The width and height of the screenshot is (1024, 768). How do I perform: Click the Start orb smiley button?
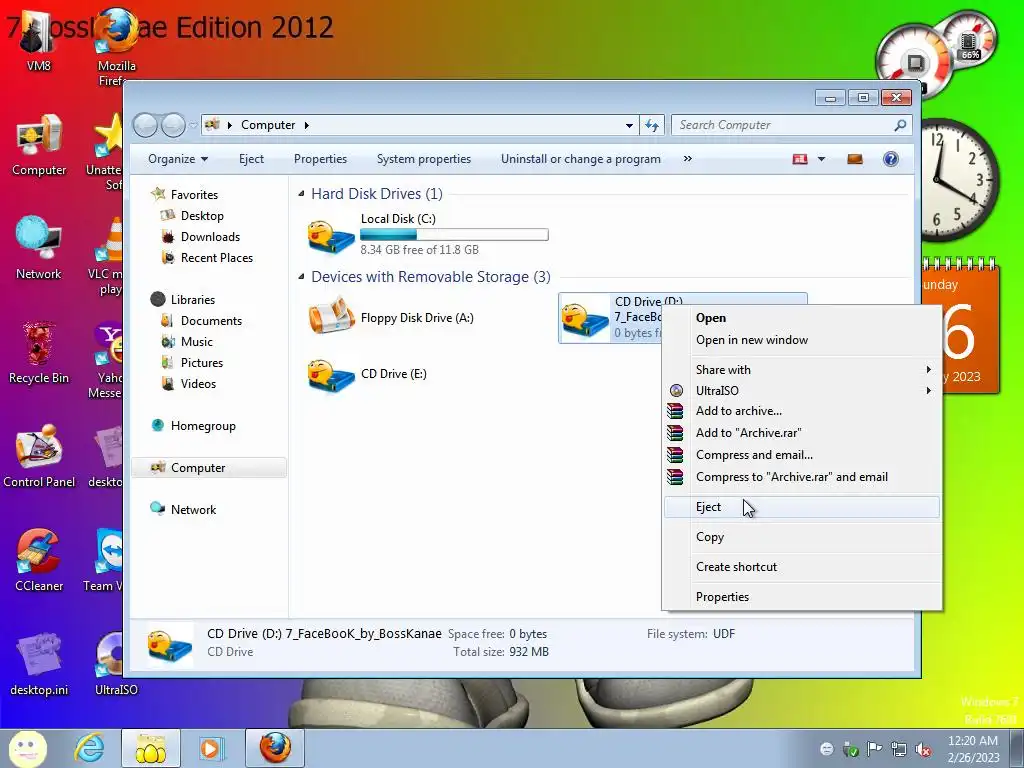27,748
